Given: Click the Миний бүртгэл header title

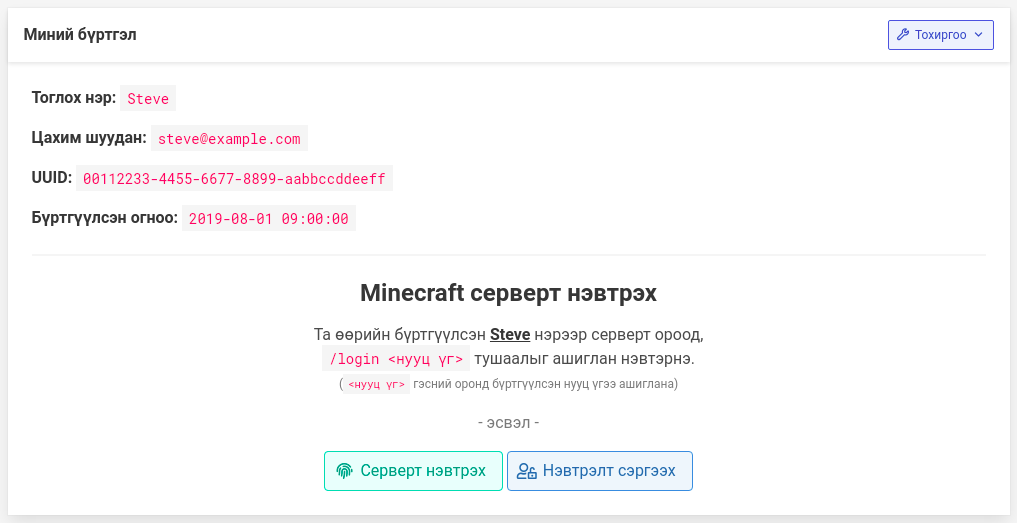Looking at the screenshot, I should (80, 34).
